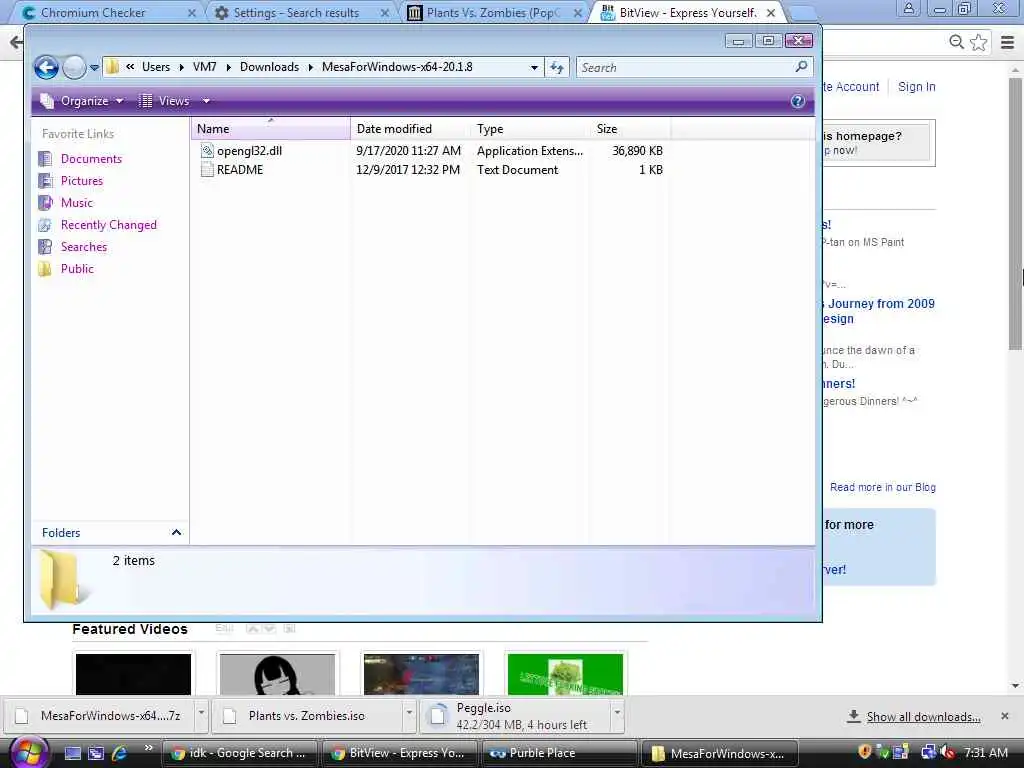
Task: Click Show all downloads link
Action: (x=923, y=717)
